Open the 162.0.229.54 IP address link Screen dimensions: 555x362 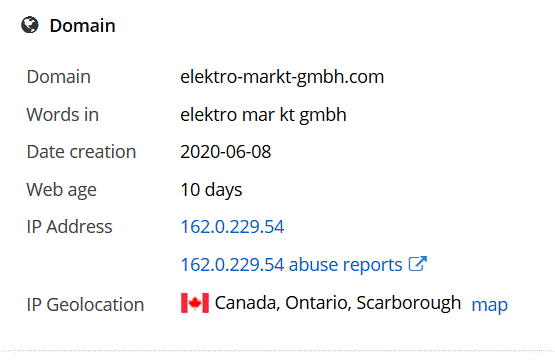(x=232, y=226)
